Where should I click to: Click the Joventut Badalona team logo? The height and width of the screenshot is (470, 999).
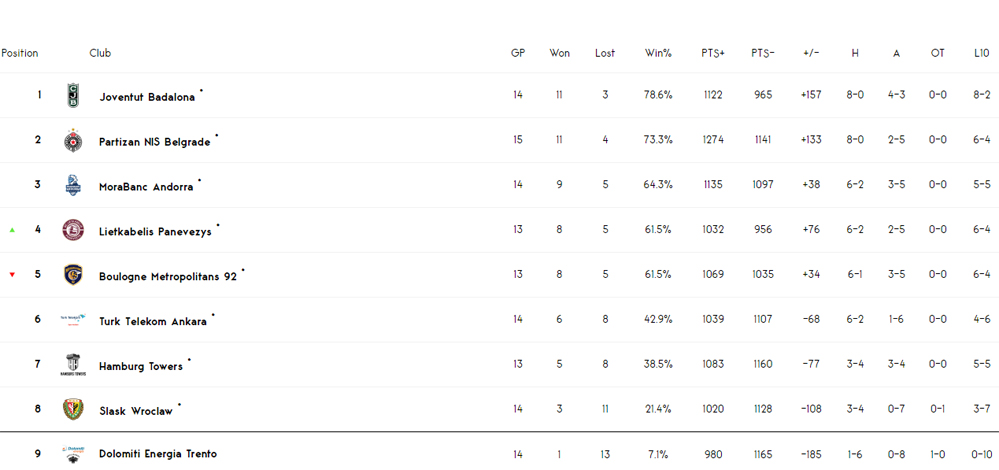pyautogui.click(x=73, y=96)
